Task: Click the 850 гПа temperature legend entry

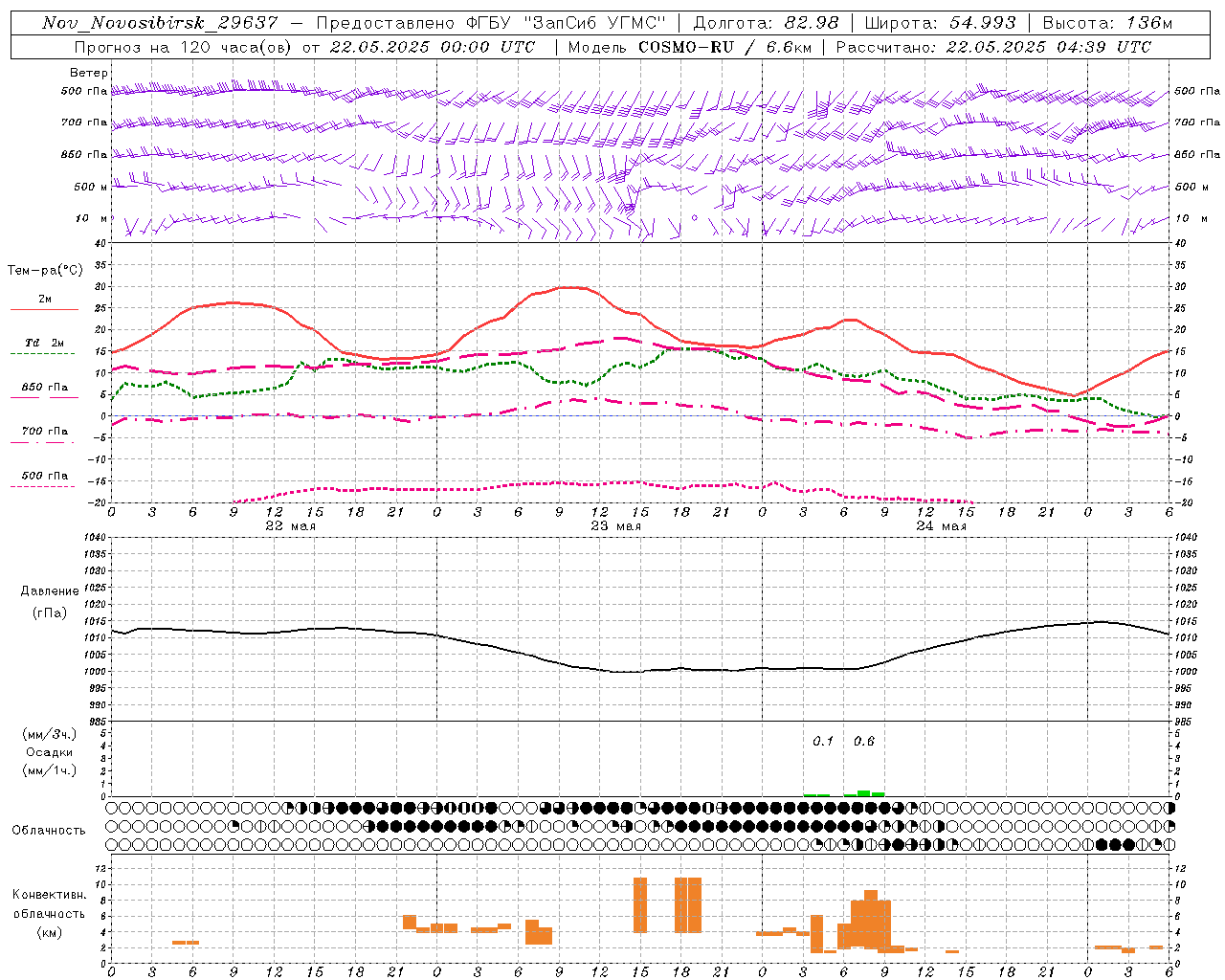Action: pyautogui.click(x=45, y=388)
